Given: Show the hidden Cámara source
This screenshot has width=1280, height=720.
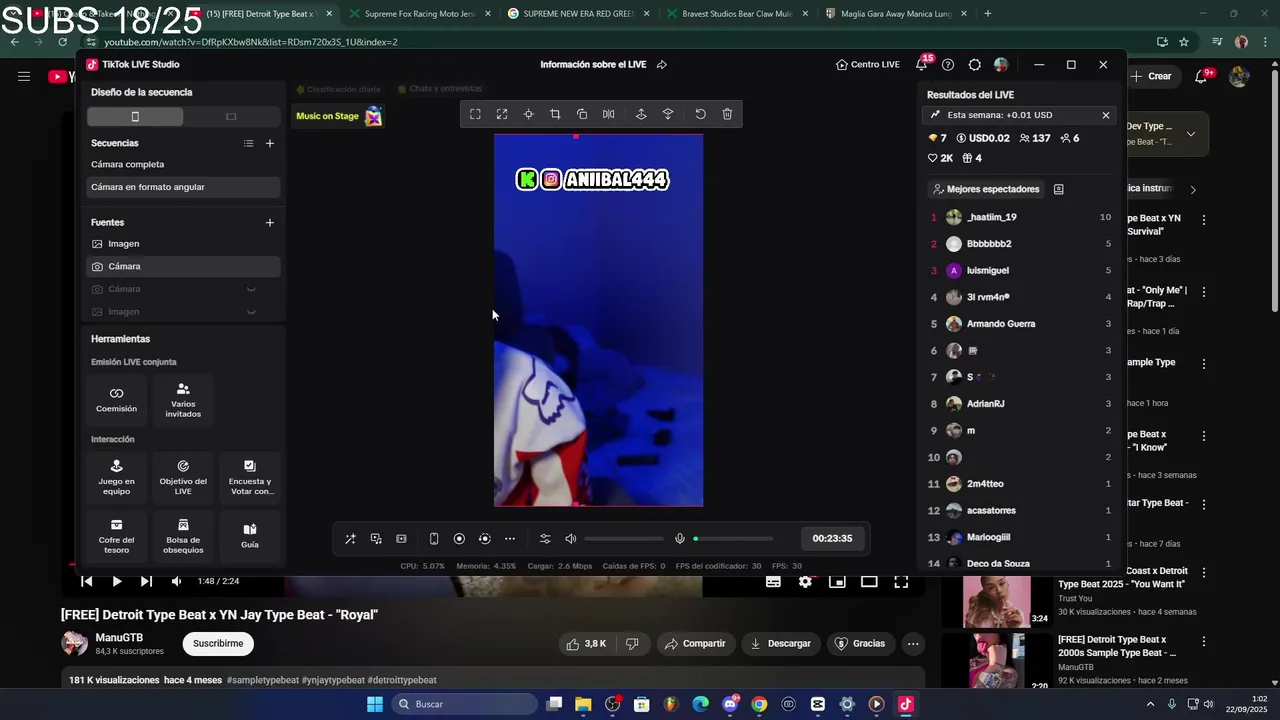Looking at the screenshot, I should [x=251, y=289].
